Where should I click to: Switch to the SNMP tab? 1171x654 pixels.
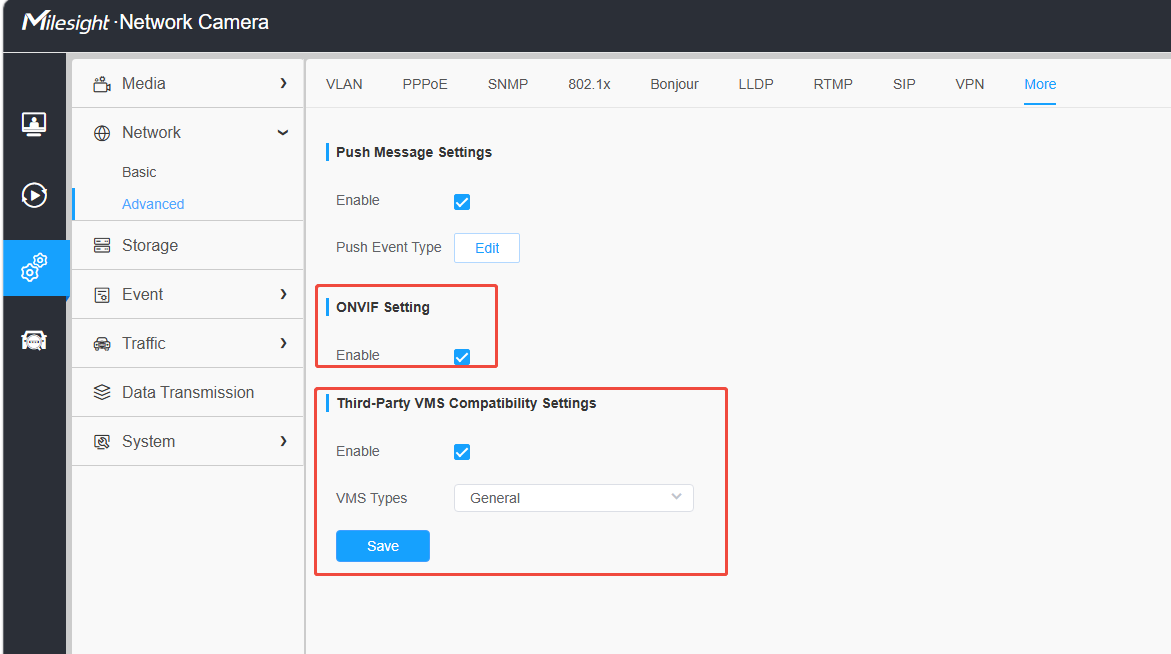tap(508, 84)
